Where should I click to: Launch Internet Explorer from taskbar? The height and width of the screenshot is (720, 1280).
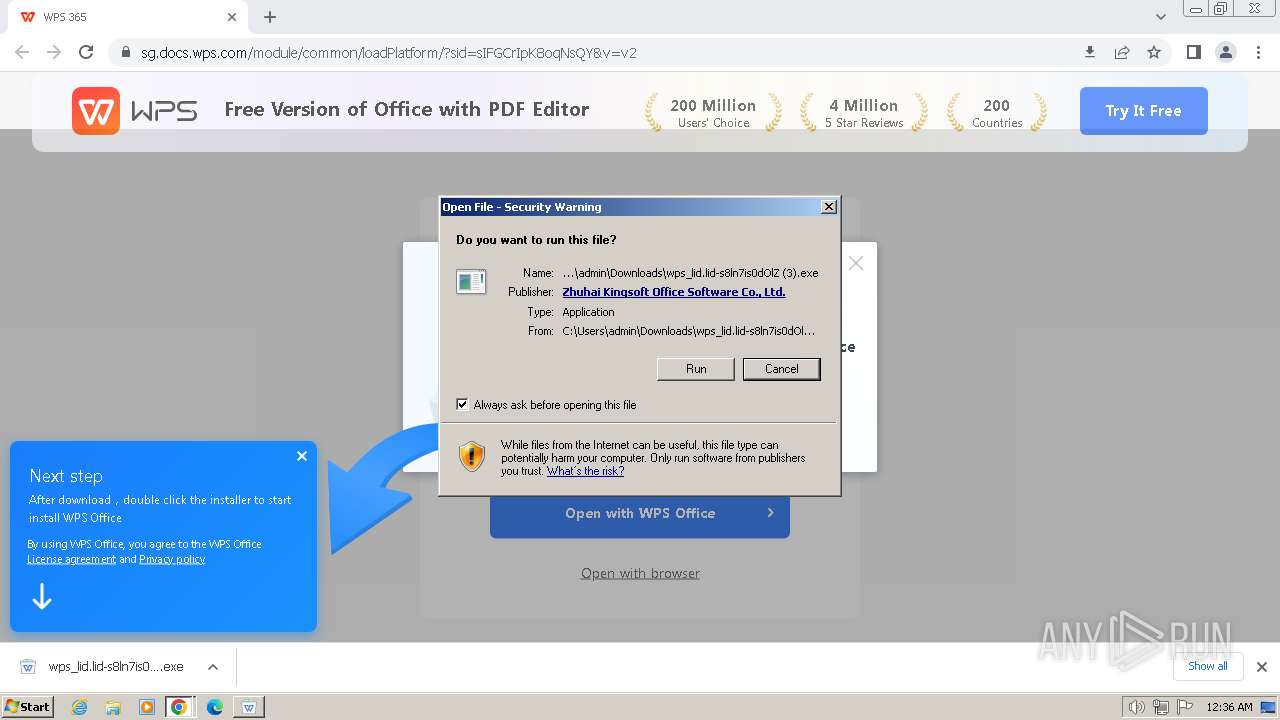point(79,707)
